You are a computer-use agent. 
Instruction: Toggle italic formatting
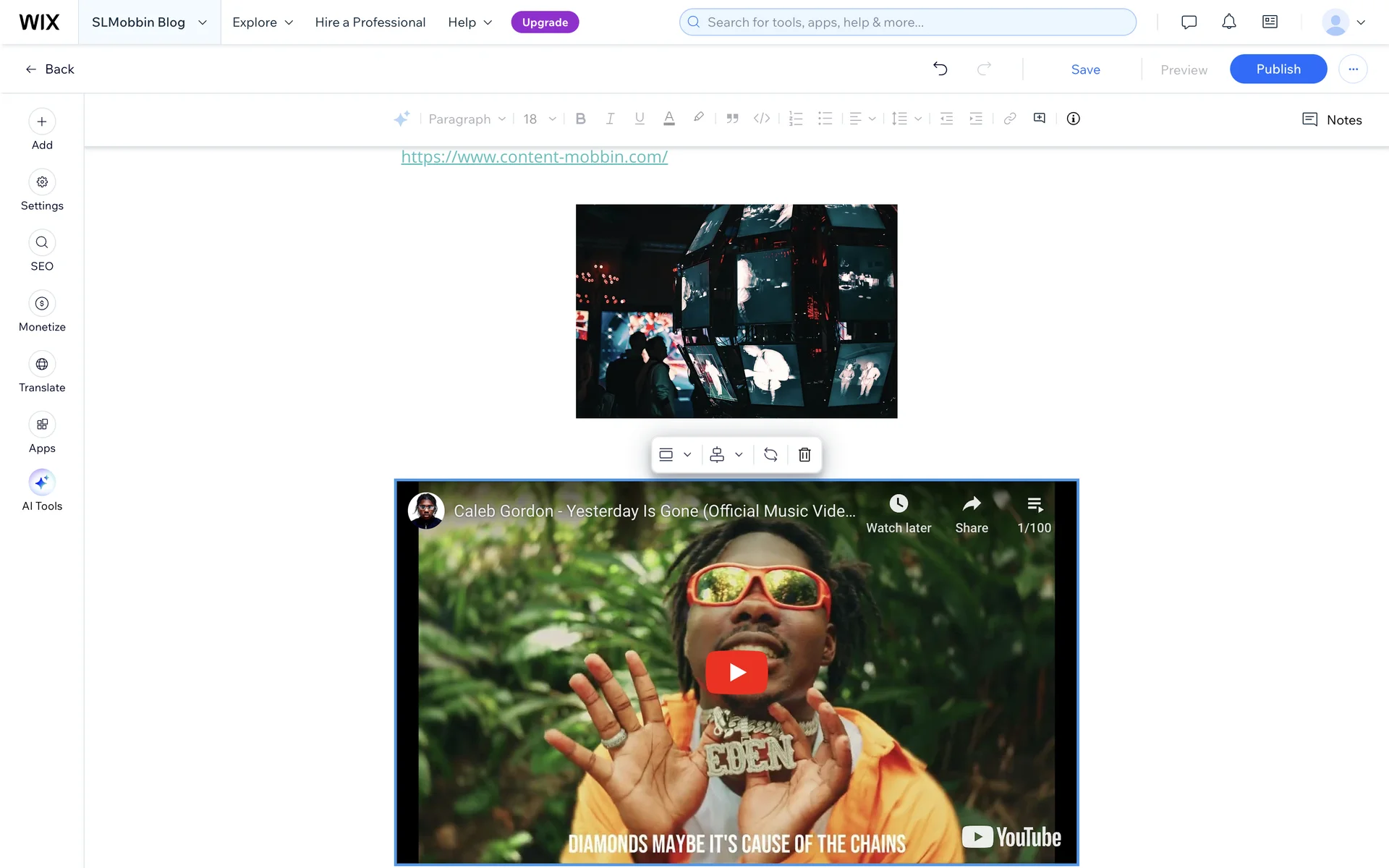610,119
